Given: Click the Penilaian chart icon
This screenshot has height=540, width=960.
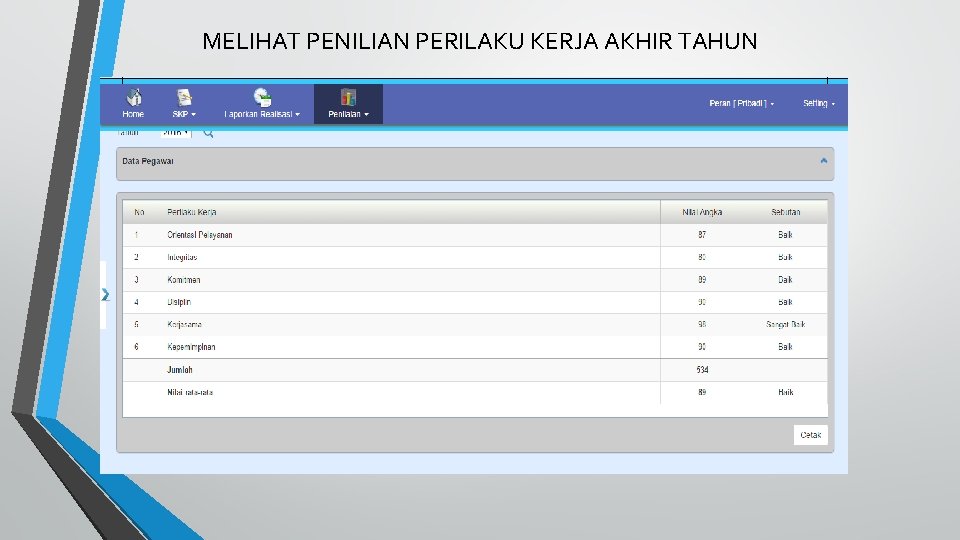Looking at the screenshot, I should point(348,97).
